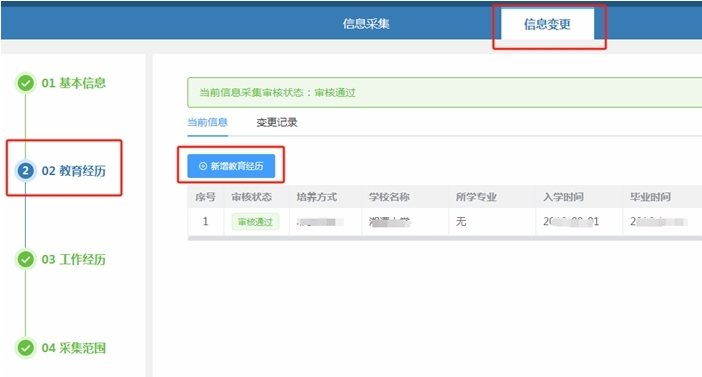Click the blue number 2 step icon
The width and height of the screenshot is (702, 377).
pos(26,171)
